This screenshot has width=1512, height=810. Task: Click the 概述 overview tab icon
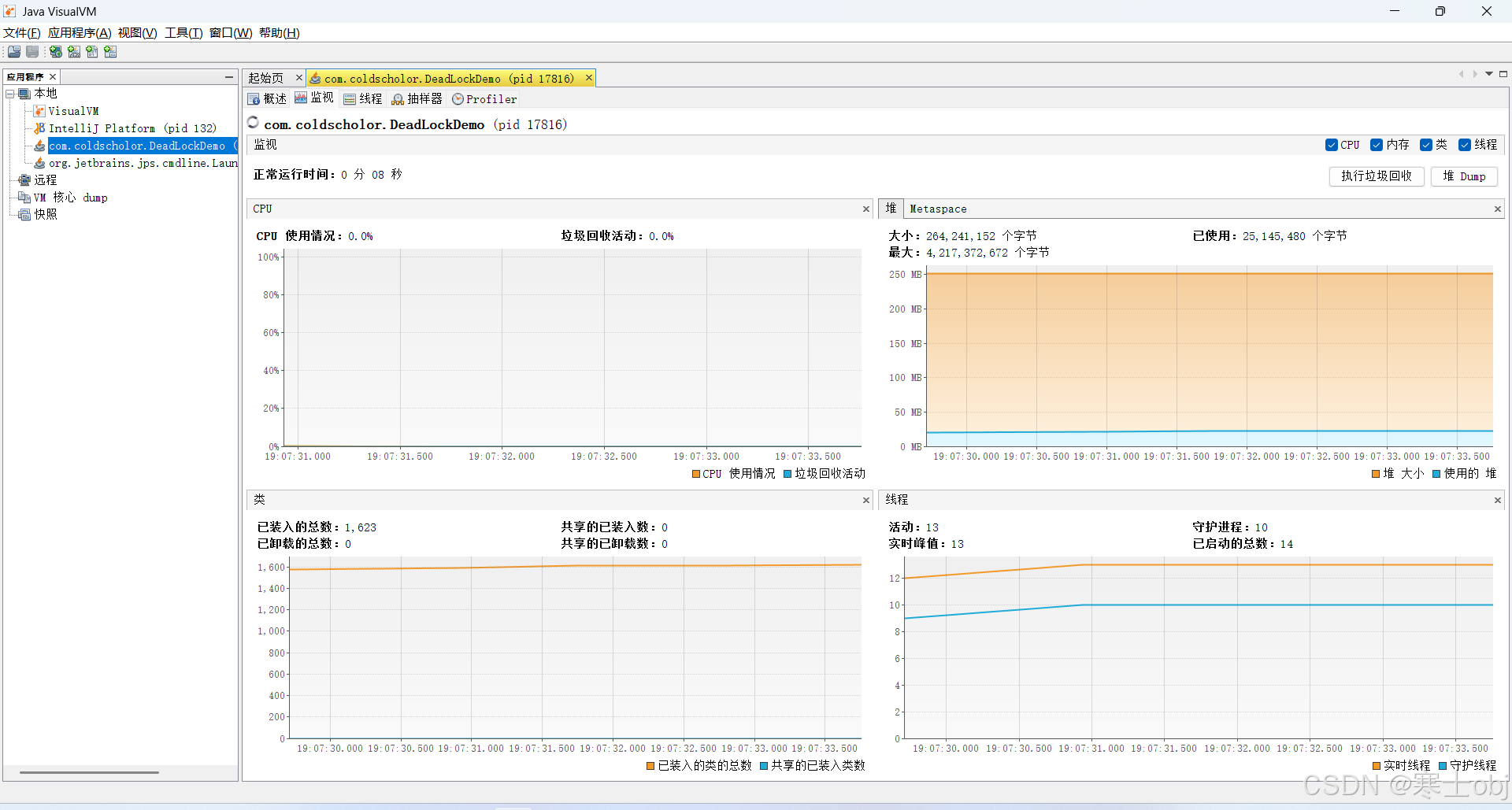254,99
